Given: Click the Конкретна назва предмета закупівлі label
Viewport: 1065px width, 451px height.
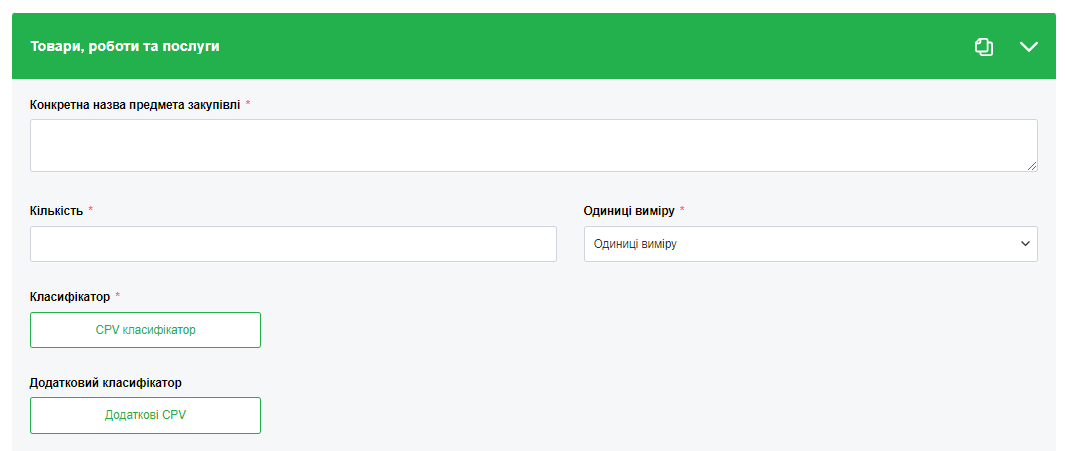Looking at the screenshot, I should point(135,104).
